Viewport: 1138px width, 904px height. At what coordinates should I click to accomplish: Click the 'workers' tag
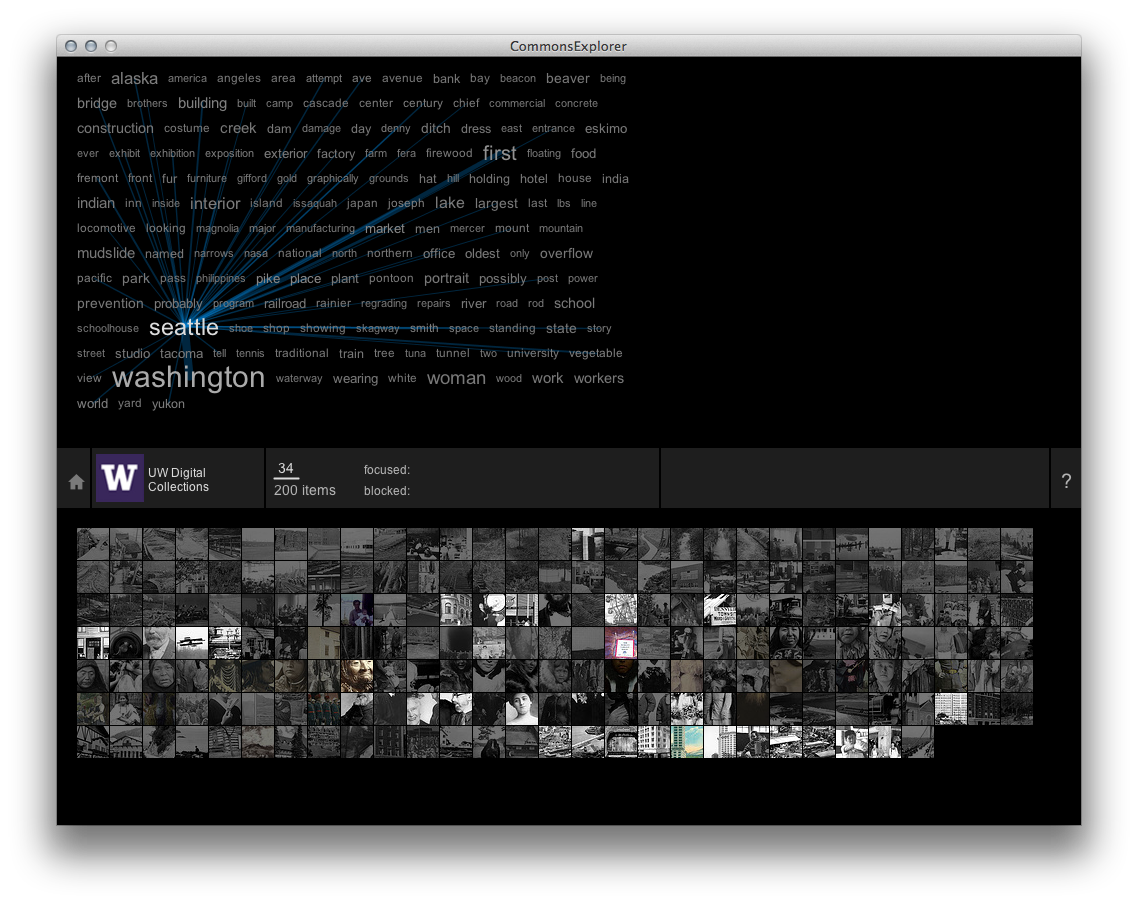click(599, 378)
